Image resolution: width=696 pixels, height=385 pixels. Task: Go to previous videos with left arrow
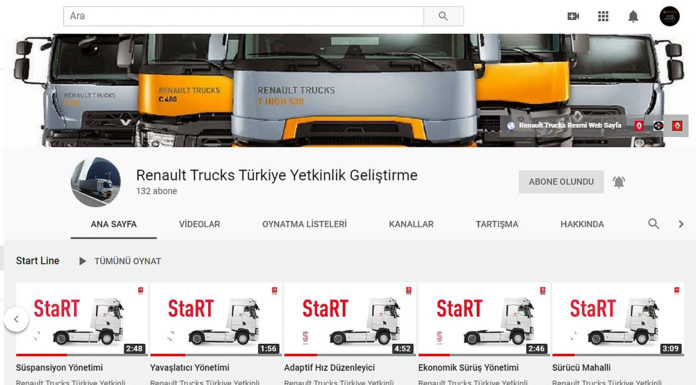(16, 319)
